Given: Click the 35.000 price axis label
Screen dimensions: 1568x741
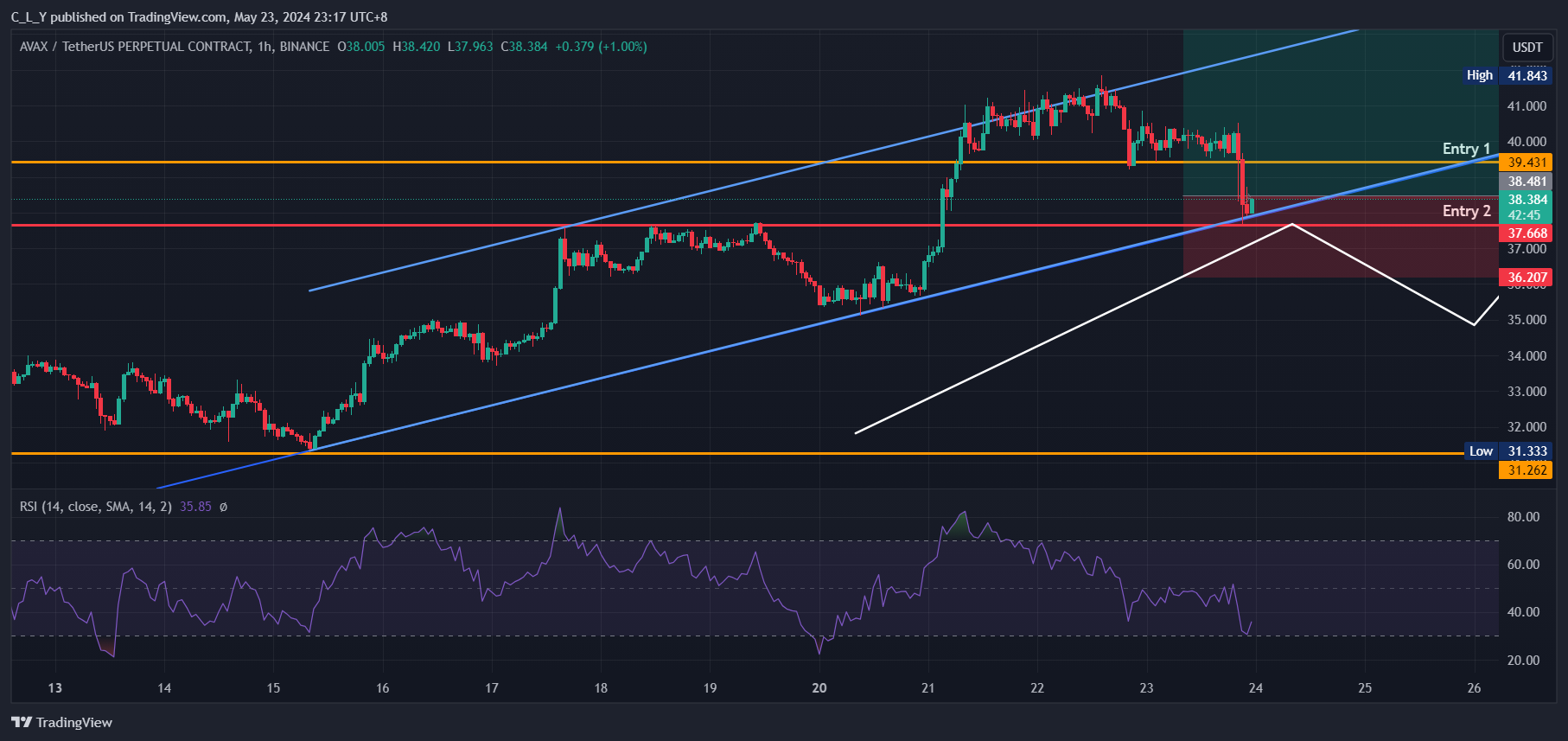Looking at the screenshot, I should tap(1527, 320).
